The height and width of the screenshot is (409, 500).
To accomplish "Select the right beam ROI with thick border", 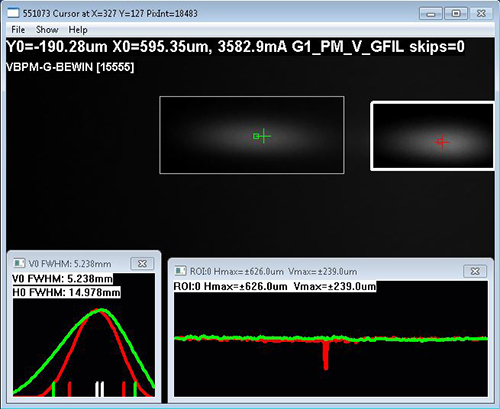I will [x=433, y=136].
